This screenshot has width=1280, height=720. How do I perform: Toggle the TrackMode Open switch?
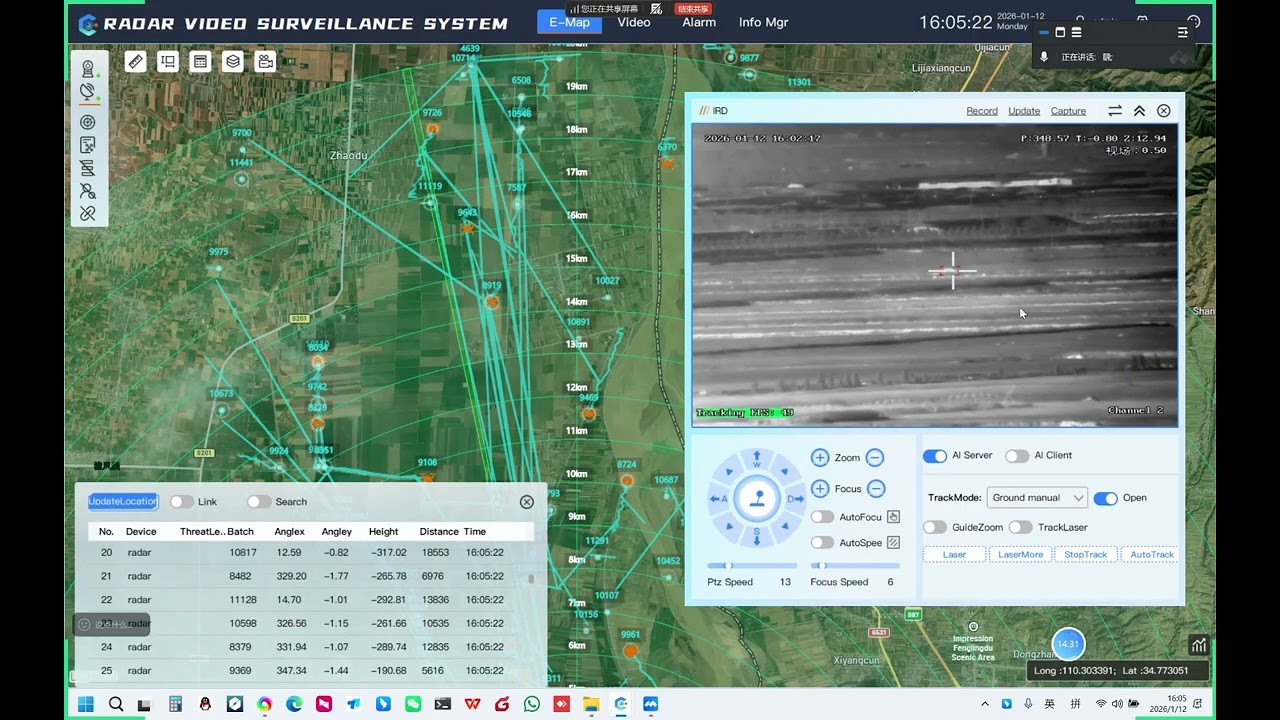click(x=1105, y=498)
